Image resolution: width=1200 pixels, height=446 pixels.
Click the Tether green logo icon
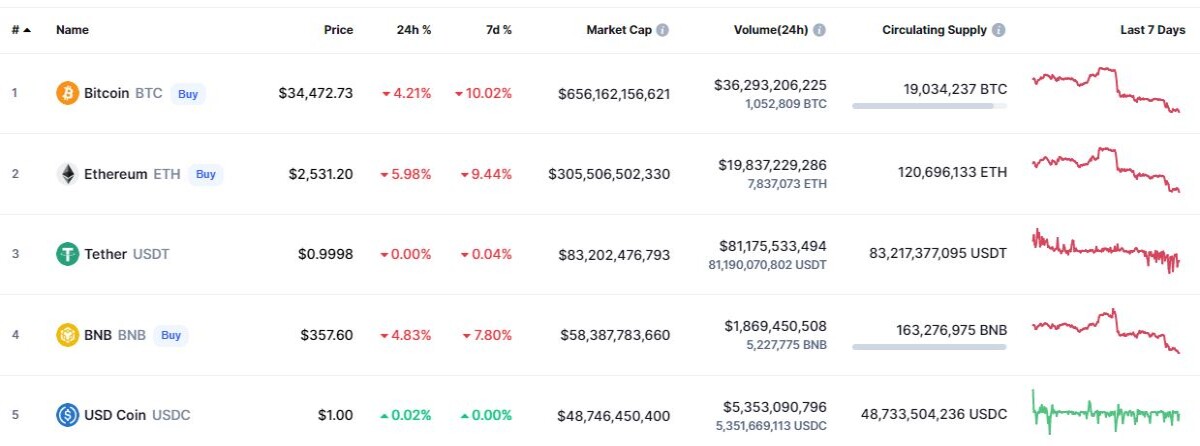pyautogui.click(x=67, y=254)
